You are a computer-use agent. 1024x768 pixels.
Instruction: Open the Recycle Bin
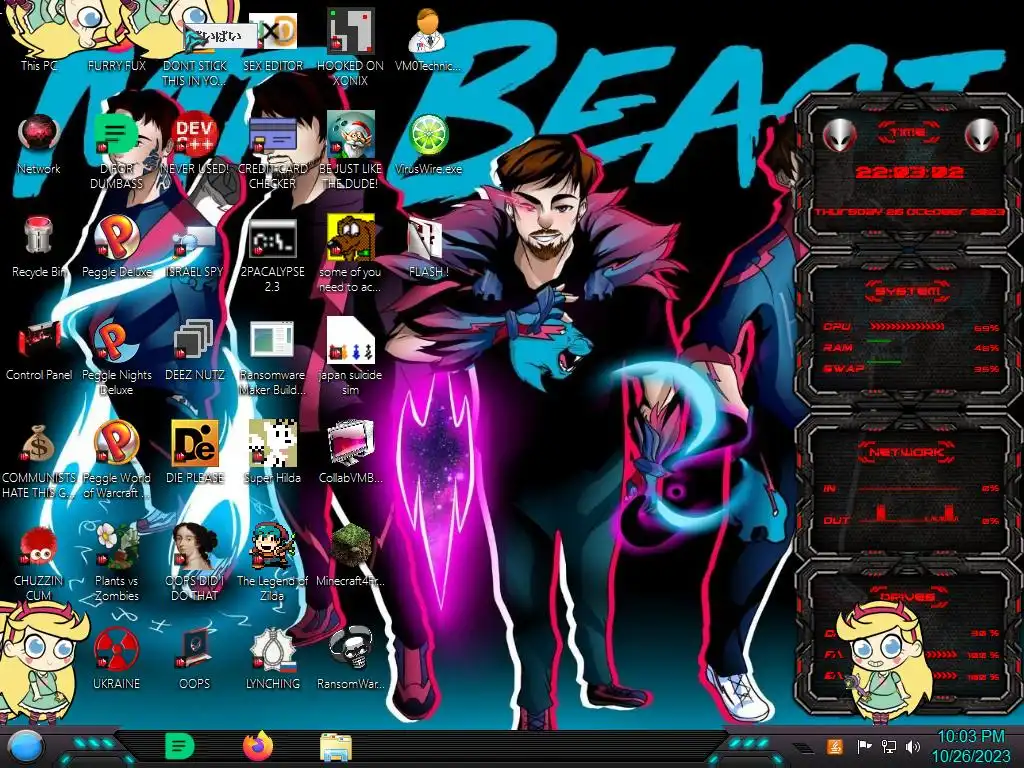[x=39, y=247]
